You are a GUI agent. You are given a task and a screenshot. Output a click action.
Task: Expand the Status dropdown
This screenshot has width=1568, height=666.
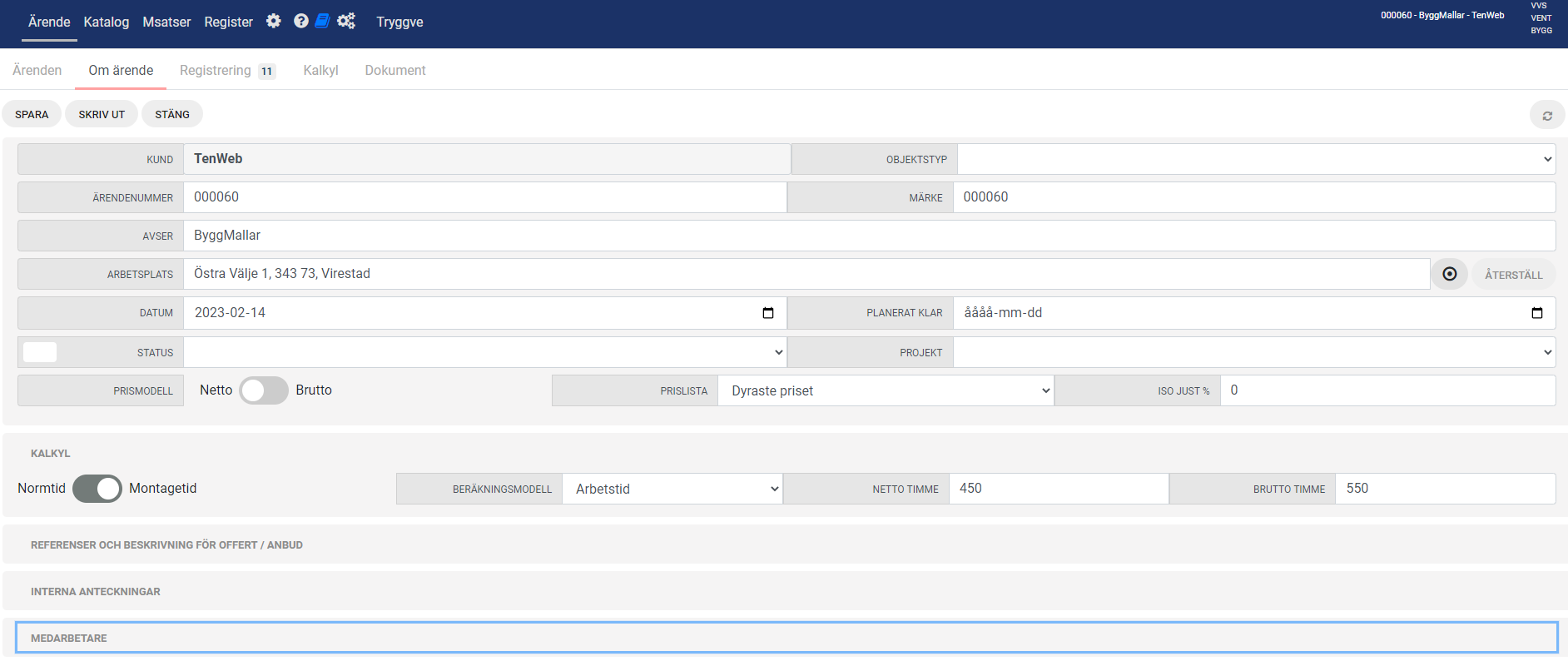pos(484,352)
